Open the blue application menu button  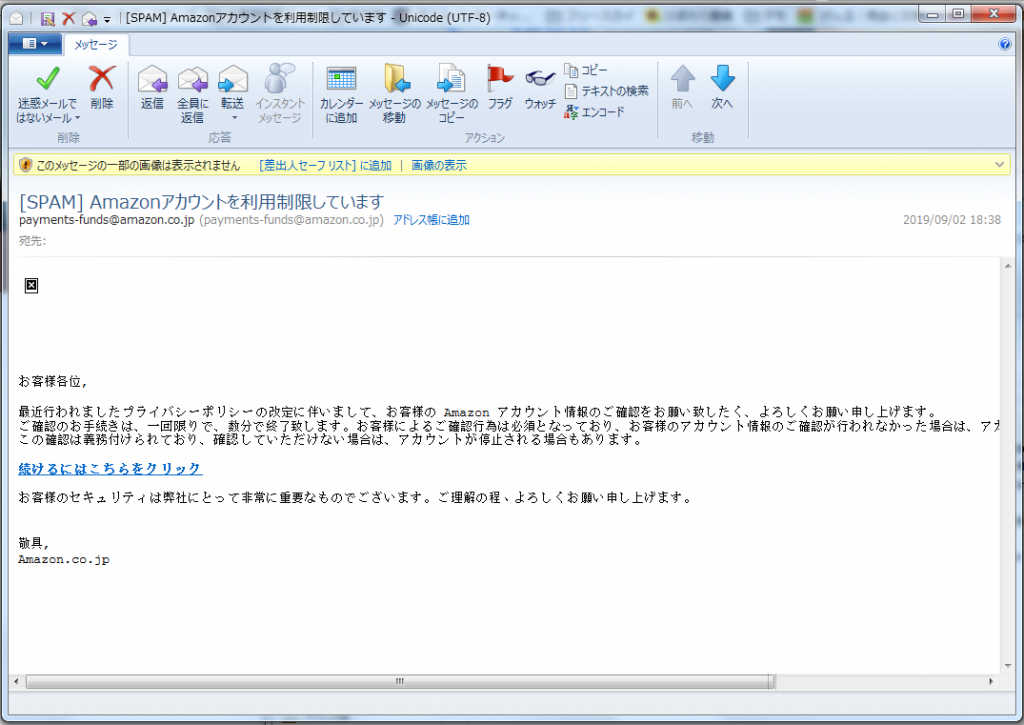coord(35,44)
